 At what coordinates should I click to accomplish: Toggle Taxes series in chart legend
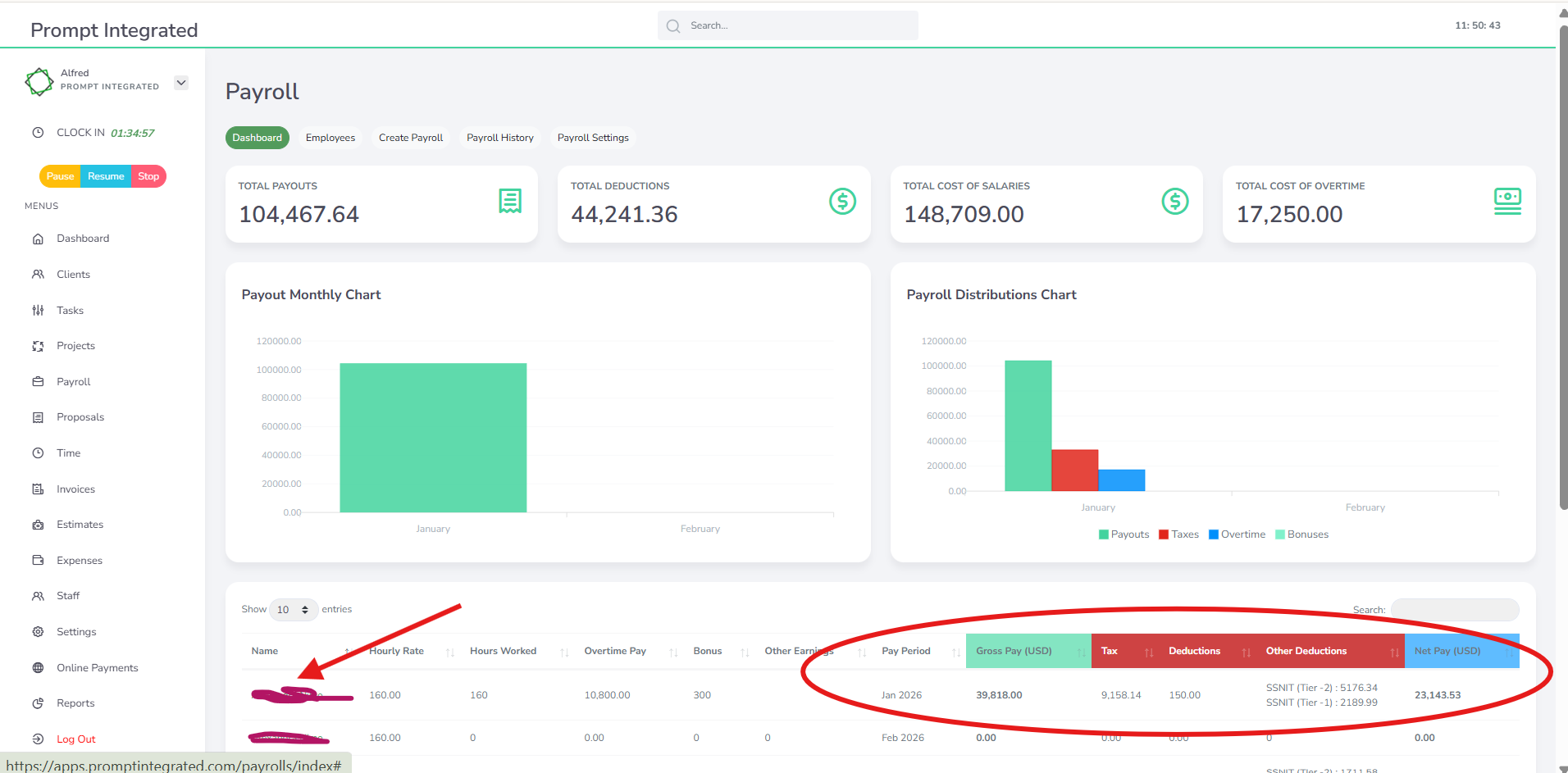pos(1178,534)
